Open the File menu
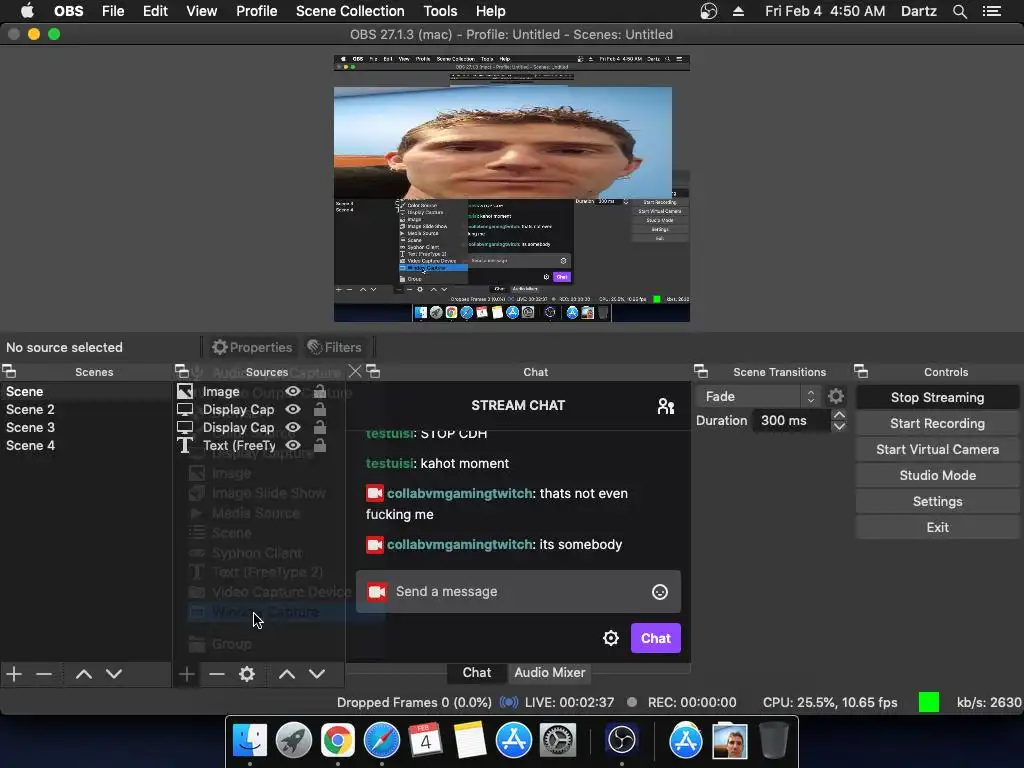1024x768 pixels. [113, 11]
